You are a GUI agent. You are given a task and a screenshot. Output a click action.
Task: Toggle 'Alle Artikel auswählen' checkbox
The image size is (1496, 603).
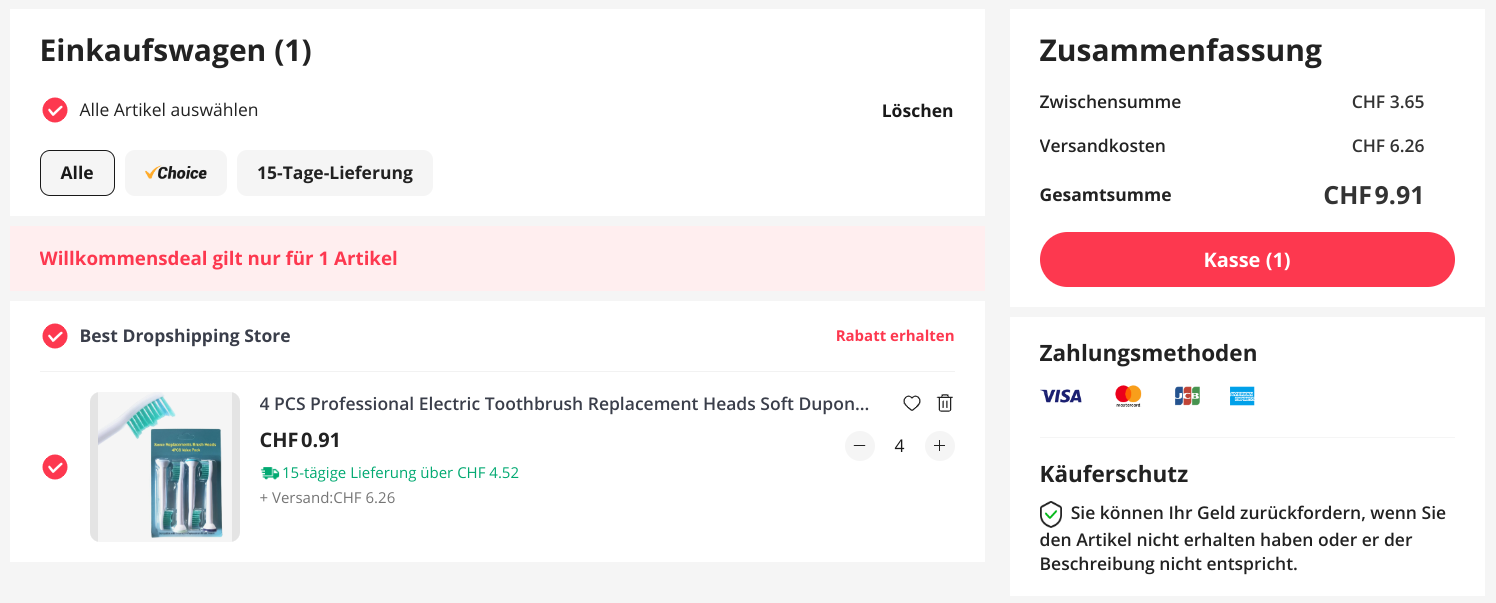55,110
